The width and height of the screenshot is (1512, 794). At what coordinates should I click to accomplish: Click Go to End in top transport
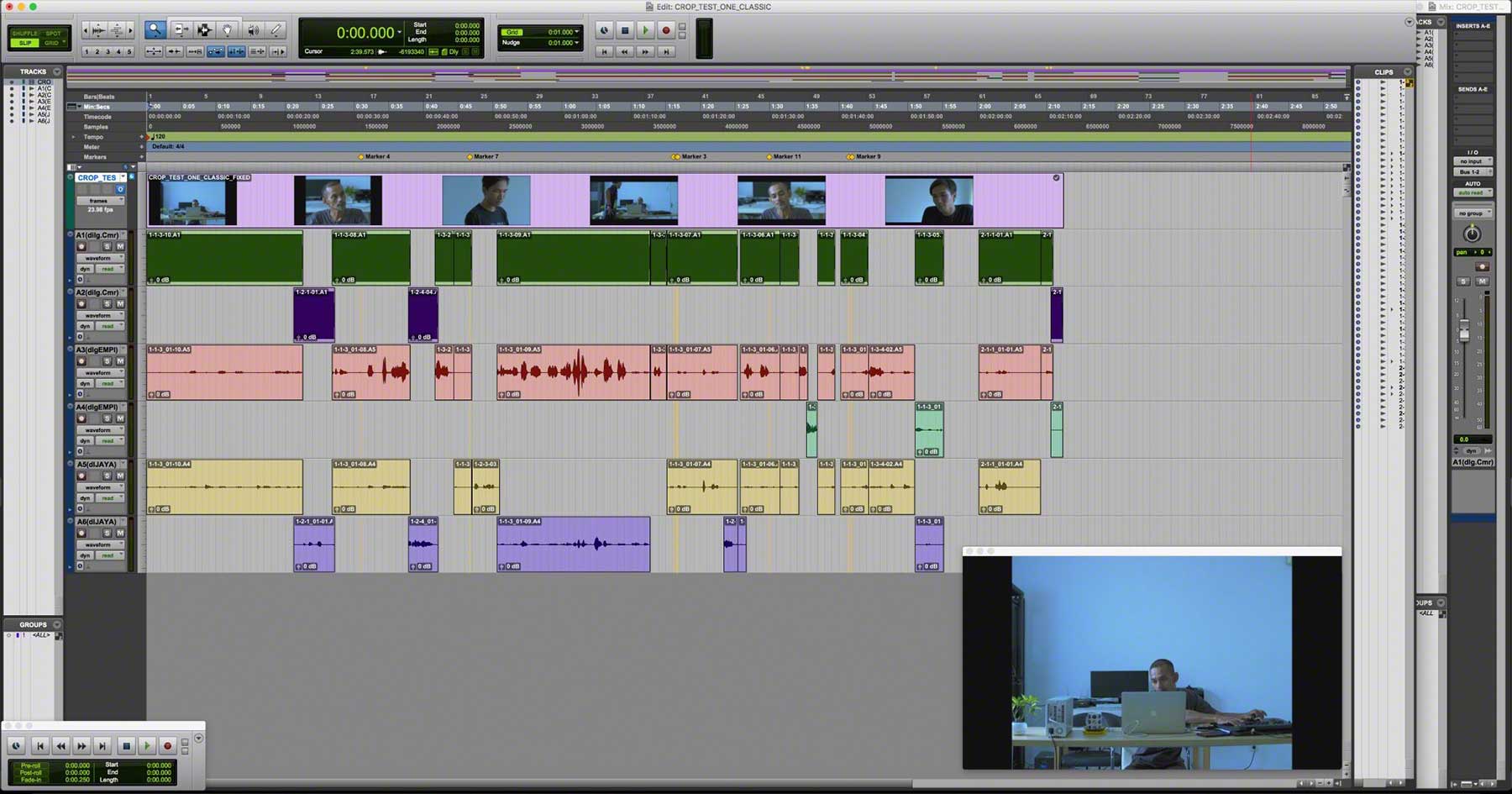click(x=666, y=51)
